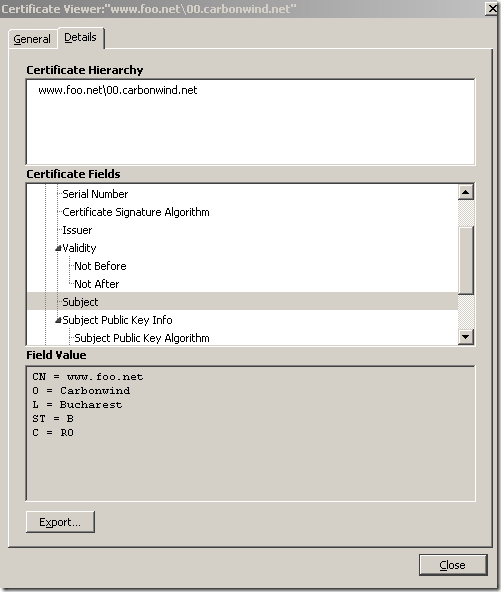The width and height of the screenshot is (501, 592).
Task: Select Subject Public Key Algorithm field
Action: (142, 338)
